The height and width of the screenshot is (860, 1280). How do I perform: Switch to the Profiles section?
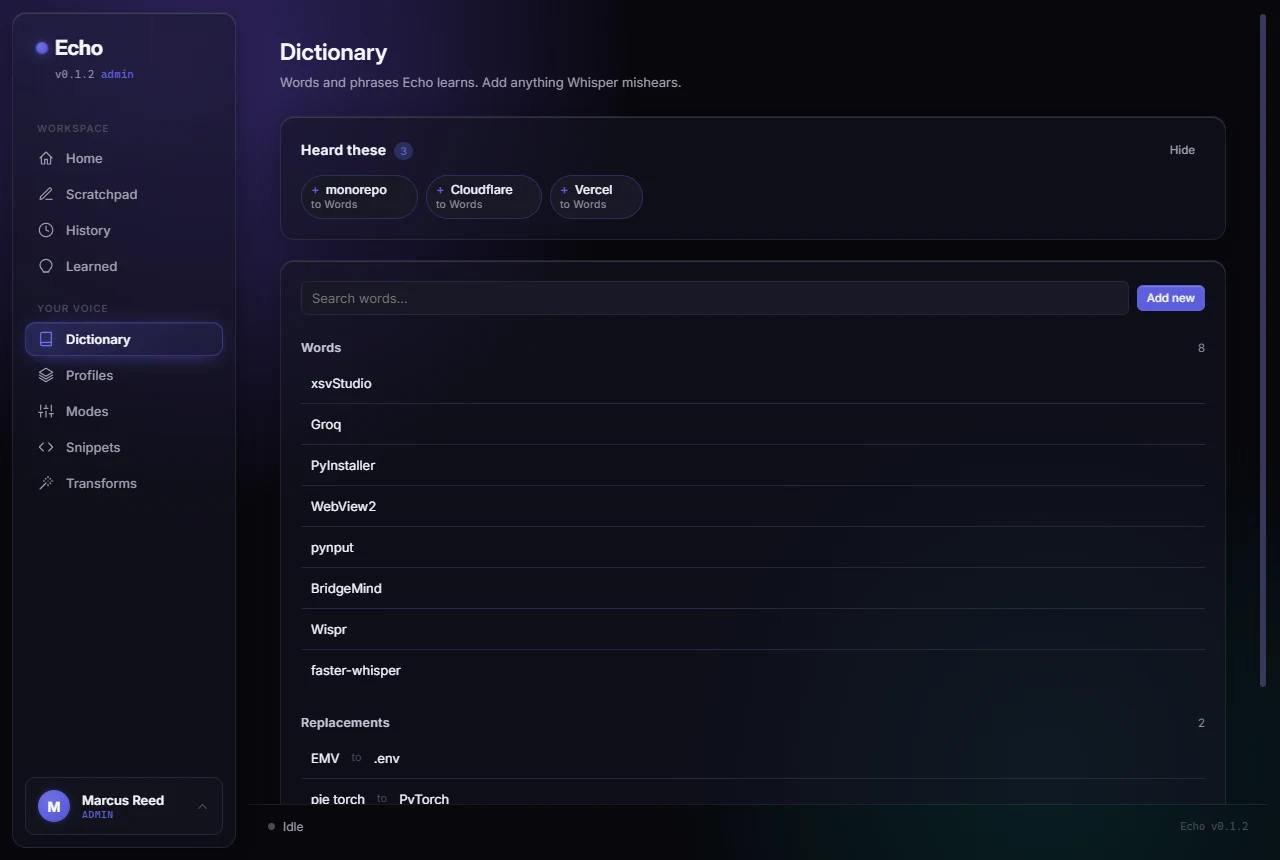coord(124,375)
